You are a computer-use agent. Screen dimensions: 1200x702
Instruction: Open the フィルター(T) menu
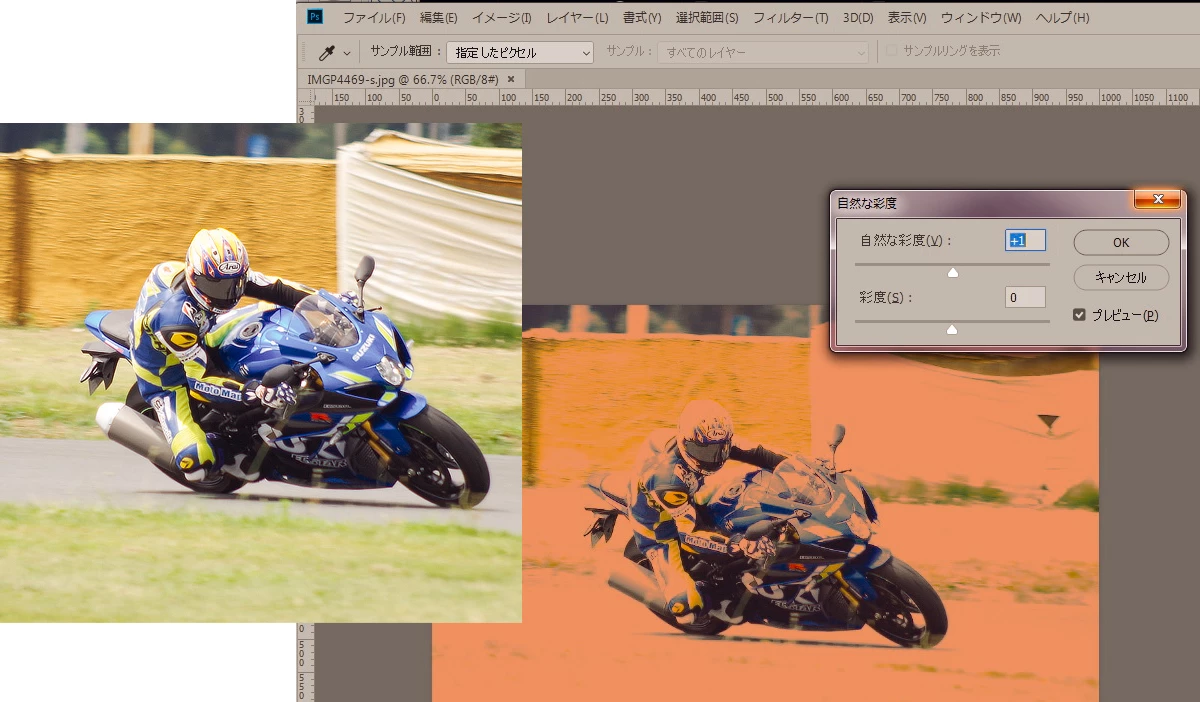pos(790,18)
